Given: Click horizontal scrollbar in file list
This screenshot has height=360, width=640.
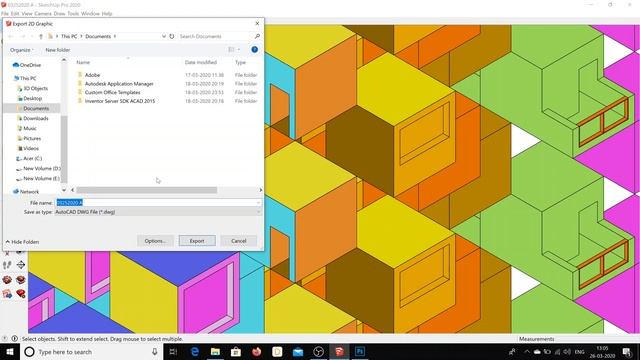Looking at the screenshot, I should tap(147, 190).
